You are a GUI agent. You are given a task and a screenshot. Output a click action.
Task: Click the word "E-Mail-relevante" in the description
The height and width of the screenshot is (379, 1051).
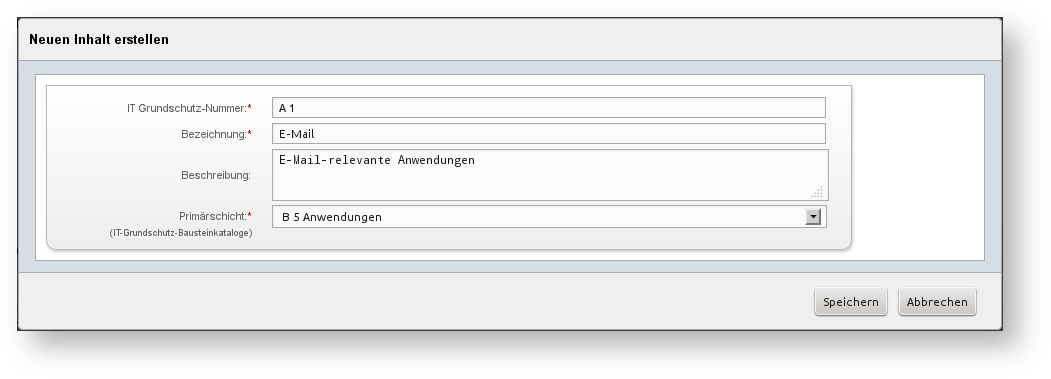point(335,160)
